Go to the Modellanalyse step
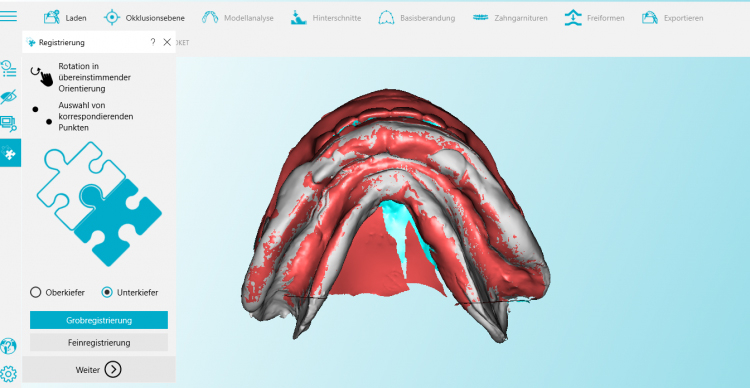750x388 pixels. tap(237, 18)
